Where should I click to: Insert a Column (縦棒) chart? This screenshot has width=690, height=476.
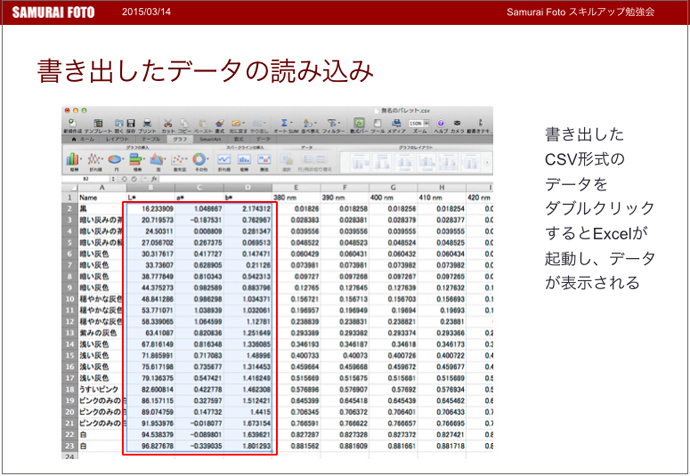(72, 159)
